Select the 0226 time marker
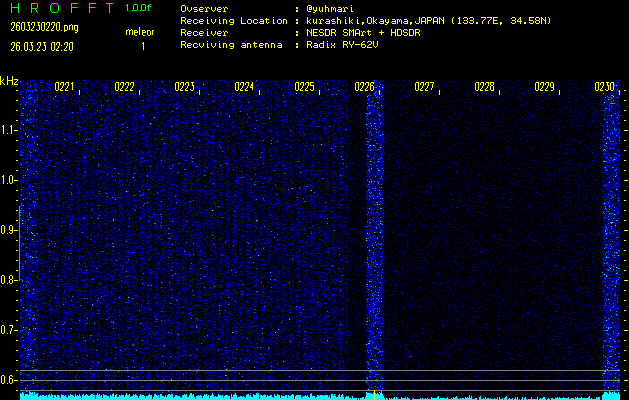Image resolution: width=629 pixels, height=400 pixels. pos(364,87)
